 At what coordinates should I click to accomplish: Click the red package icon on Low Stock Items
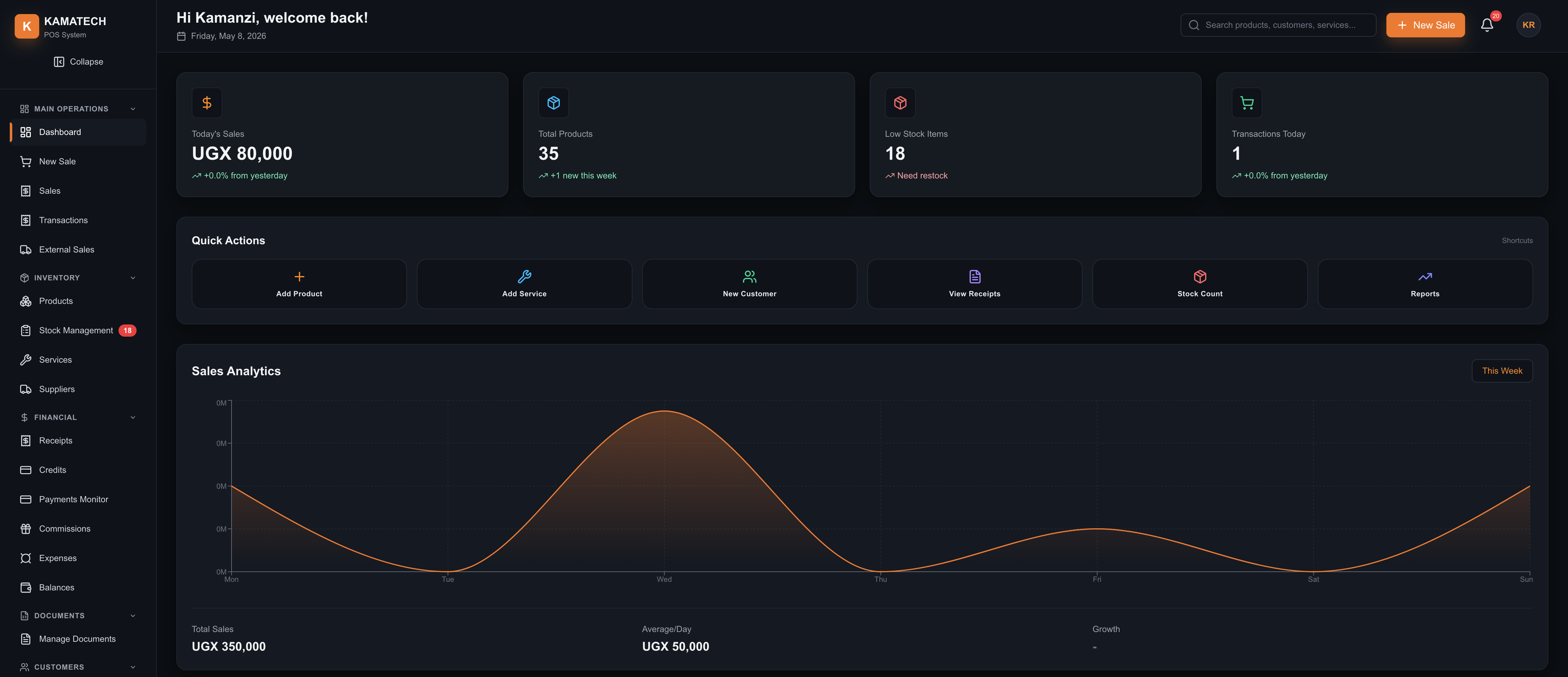coord(900,103)
